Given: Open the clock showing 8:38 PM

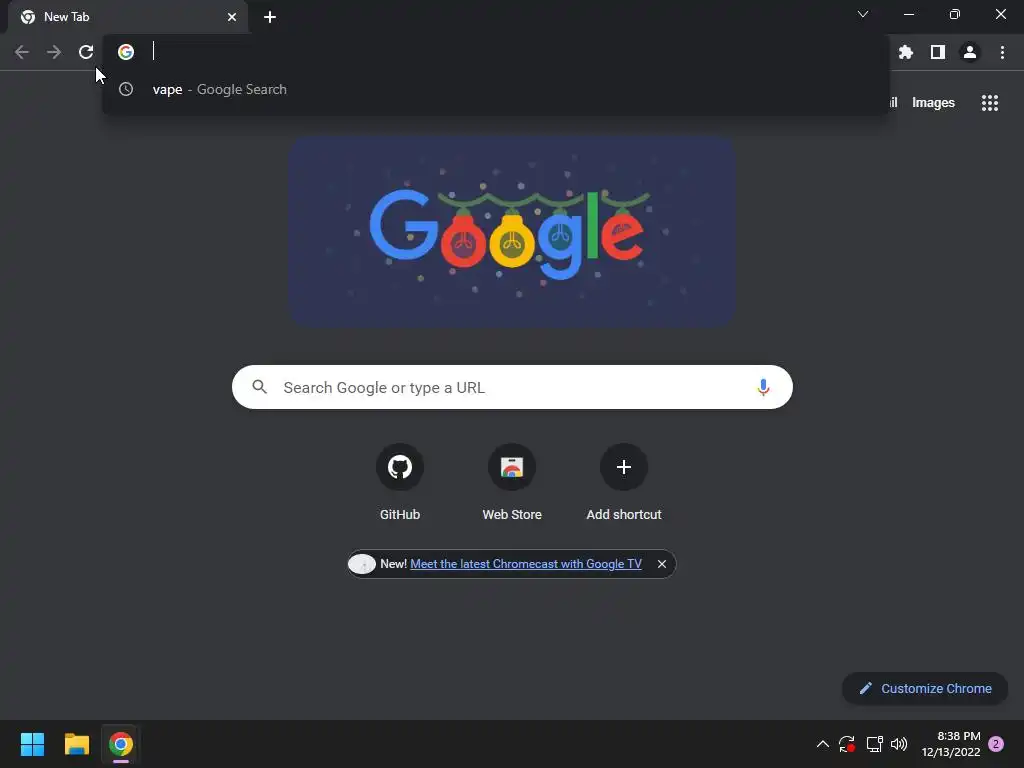Looking at the screenshot, I should pyautogui.click(x=951, y=744).
